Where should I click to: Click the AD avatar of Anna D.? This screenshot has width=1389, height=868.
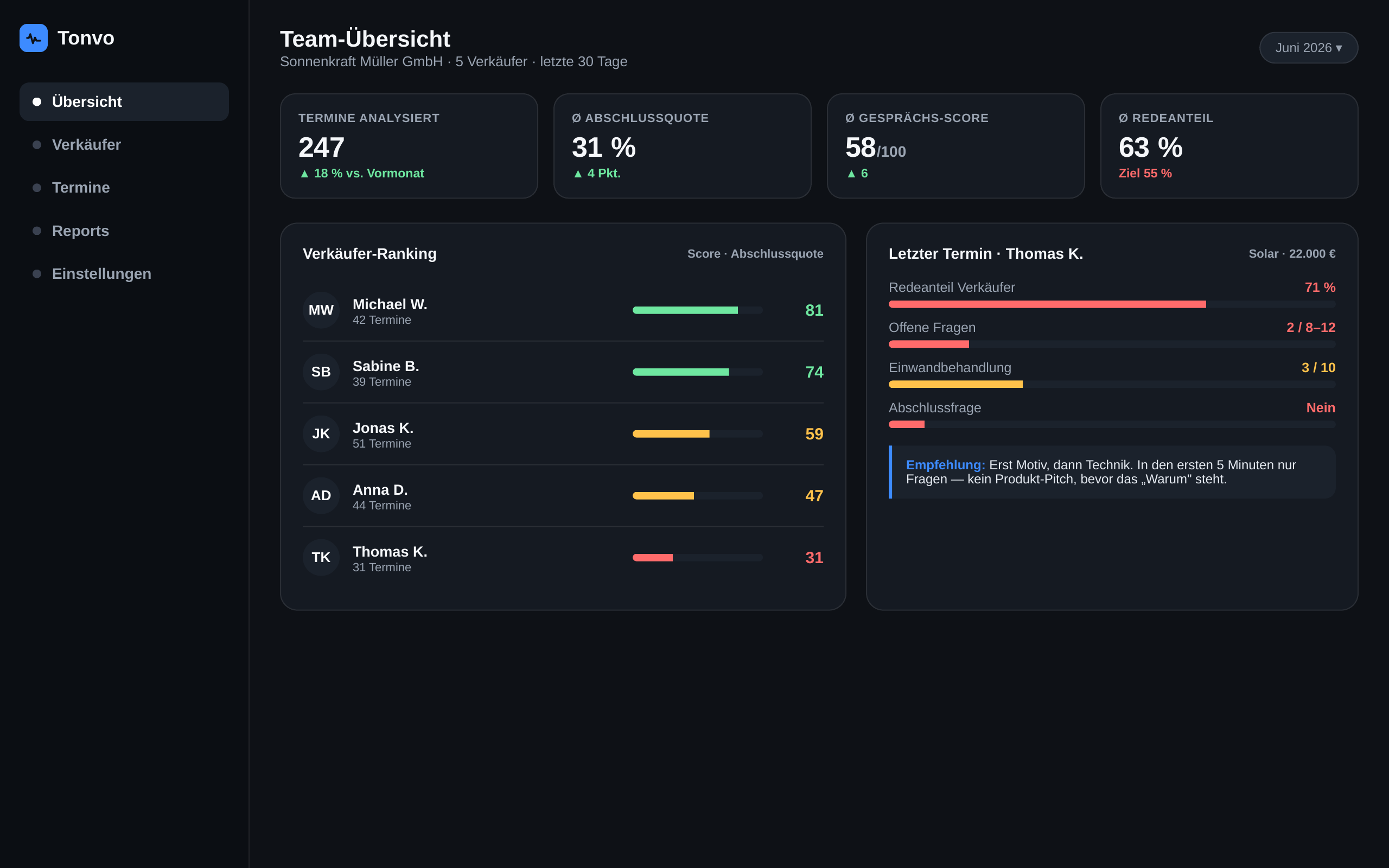point(321,495)
